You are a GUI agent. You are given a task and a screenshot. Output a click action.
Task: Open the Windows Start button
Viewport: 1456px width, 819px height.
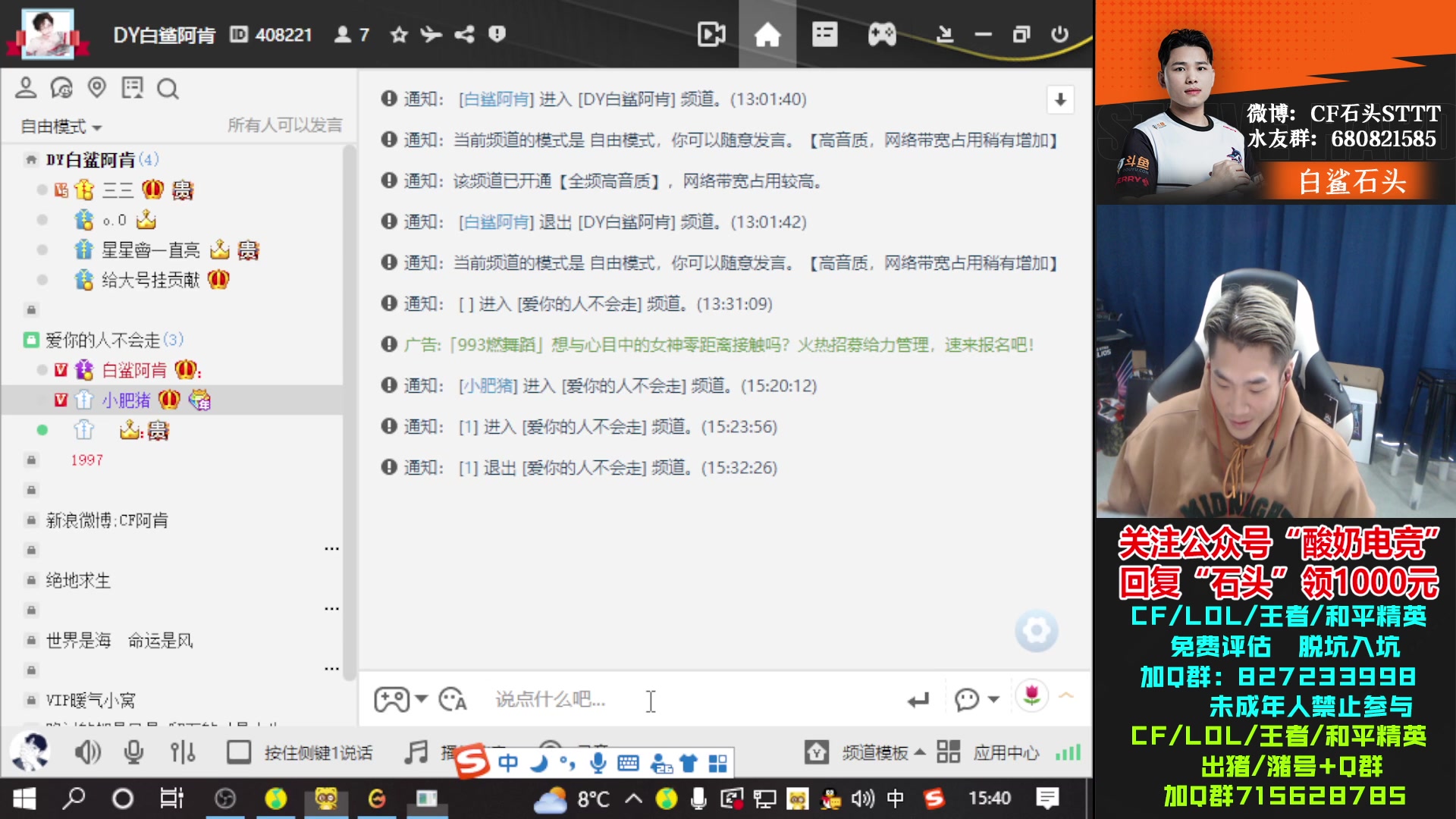24,799
